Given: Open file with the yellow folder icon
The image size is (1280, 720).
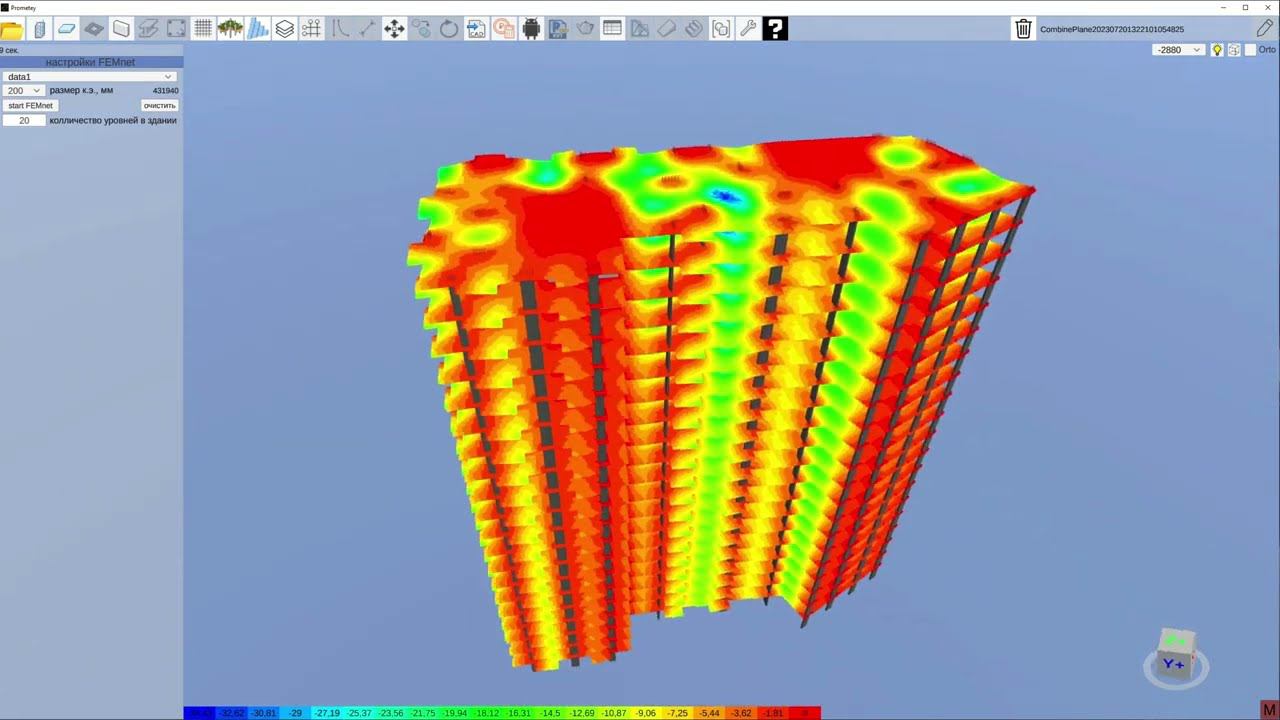Looking at the screenshot, I should (x=12, y=29).
